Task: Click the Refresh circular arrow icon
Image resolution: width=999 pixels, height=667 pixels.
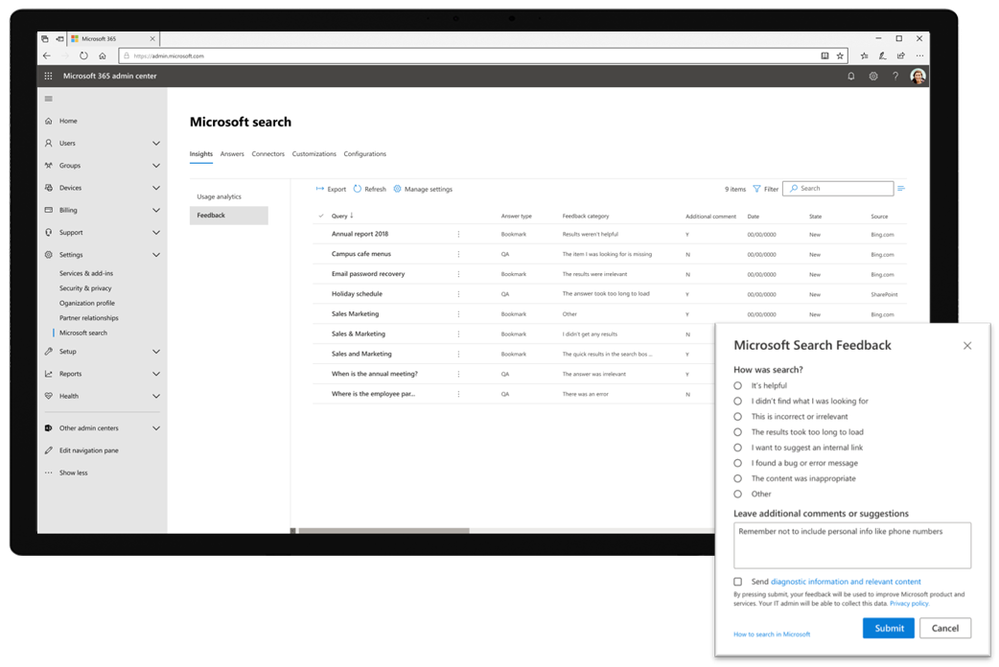Action: 357,189
